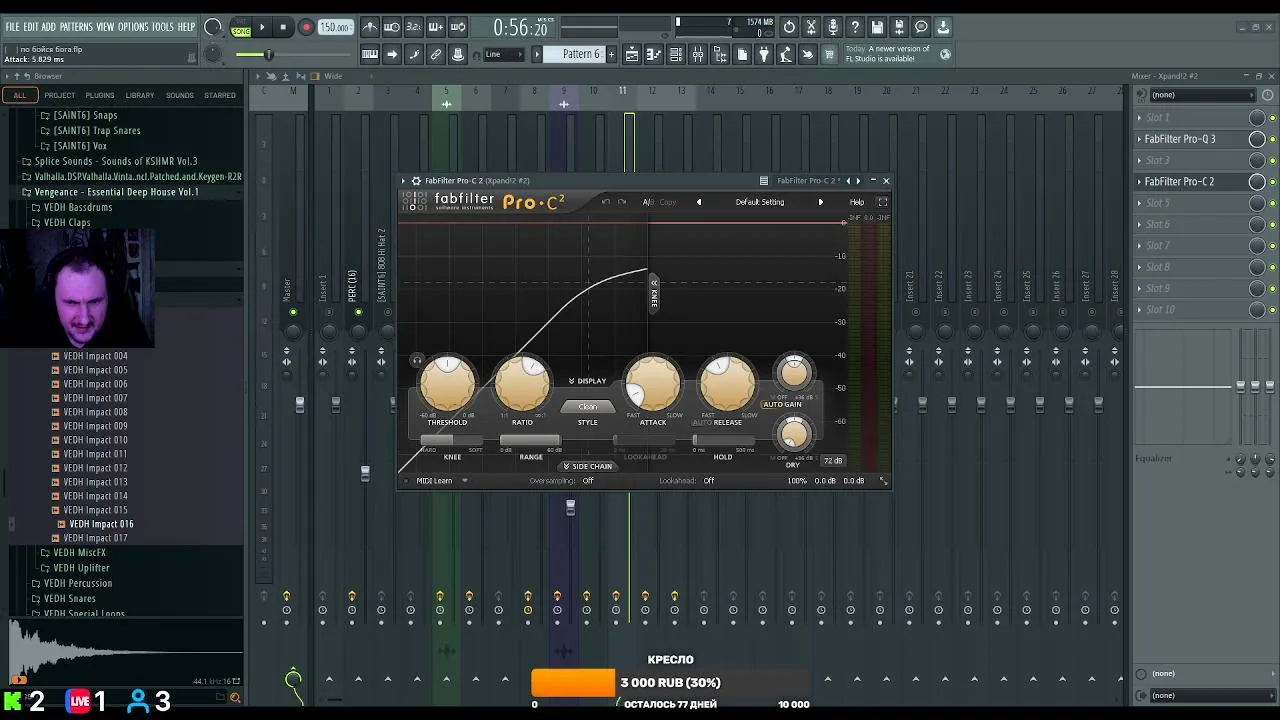The height and width of the screenshot is (720, 1280).
Task: Open the Line snap dropdown
Action: (x=505, y=55)
